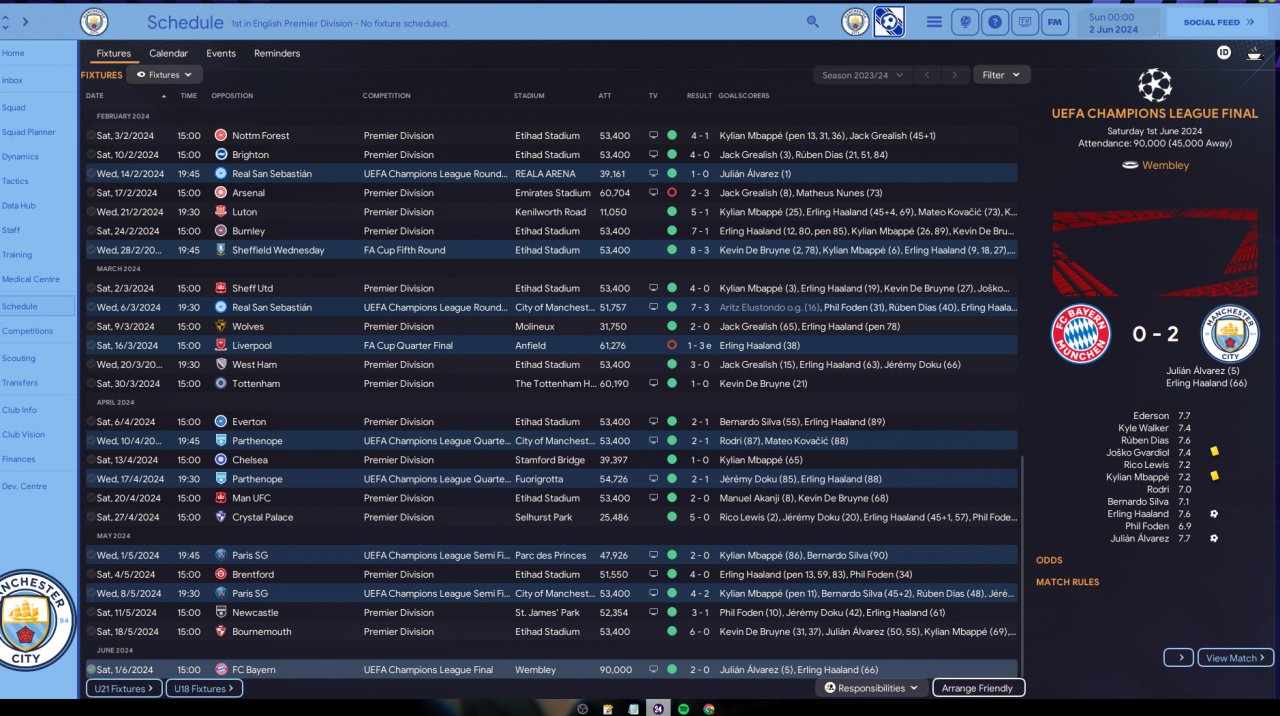Toggle the marker on Bournemouth fixture row
The height and width of the screenshot is (716, 1280).
[91, 632]
